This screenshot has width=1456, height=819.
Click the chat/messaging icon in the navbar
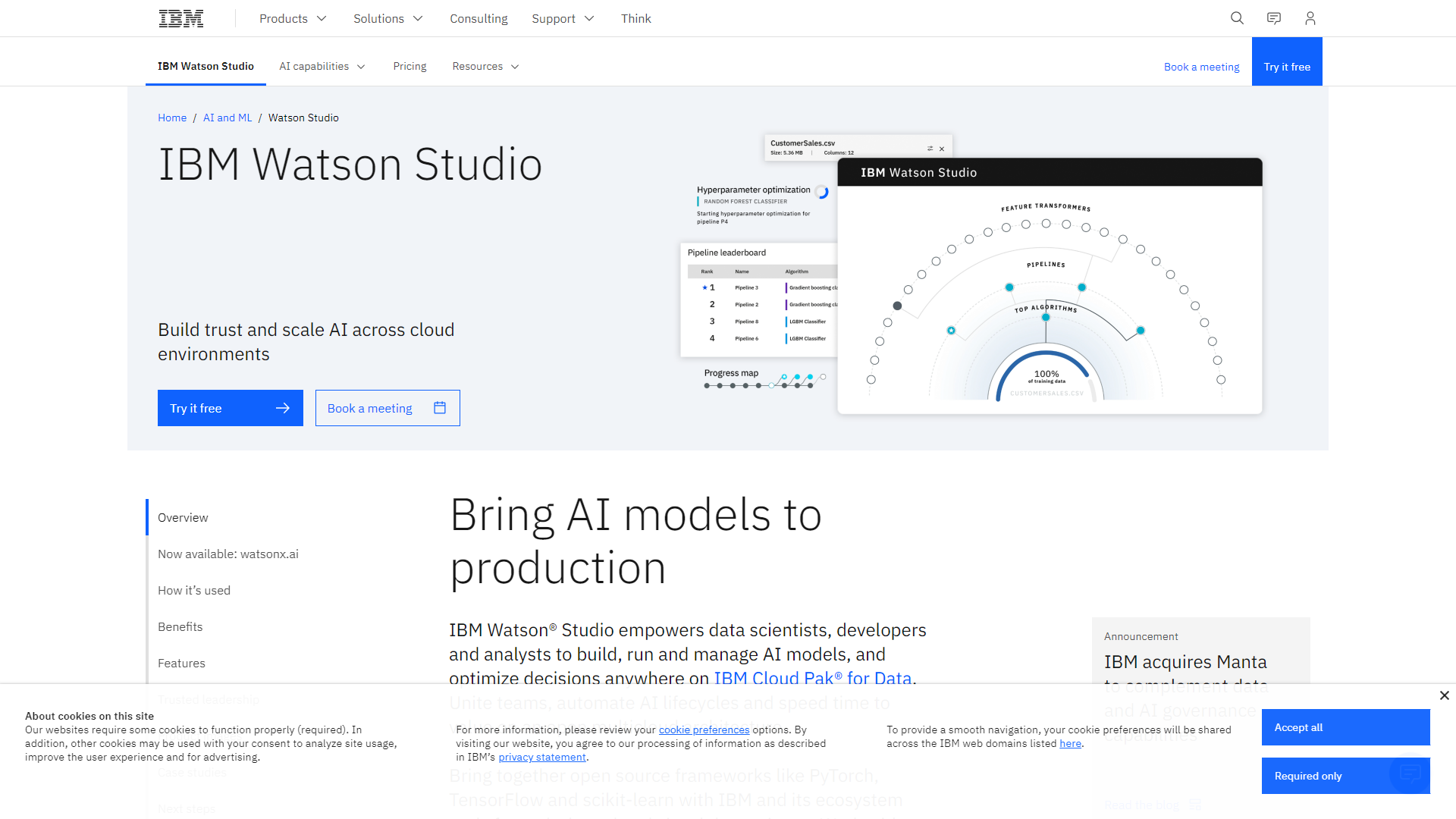(1274, 18)
